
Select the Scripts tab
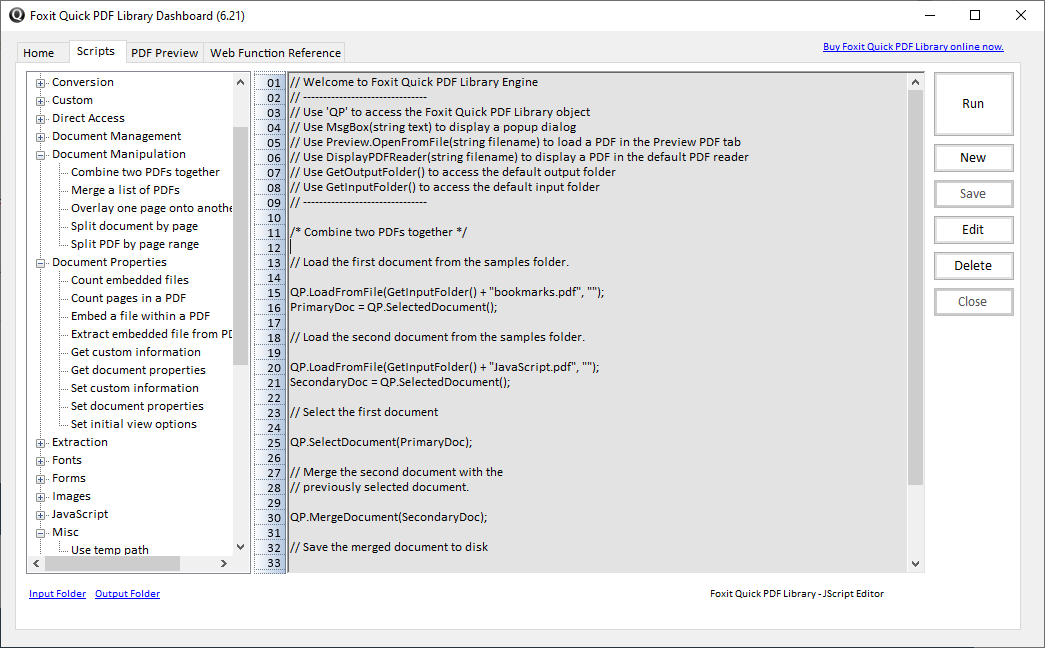(95, 51)
